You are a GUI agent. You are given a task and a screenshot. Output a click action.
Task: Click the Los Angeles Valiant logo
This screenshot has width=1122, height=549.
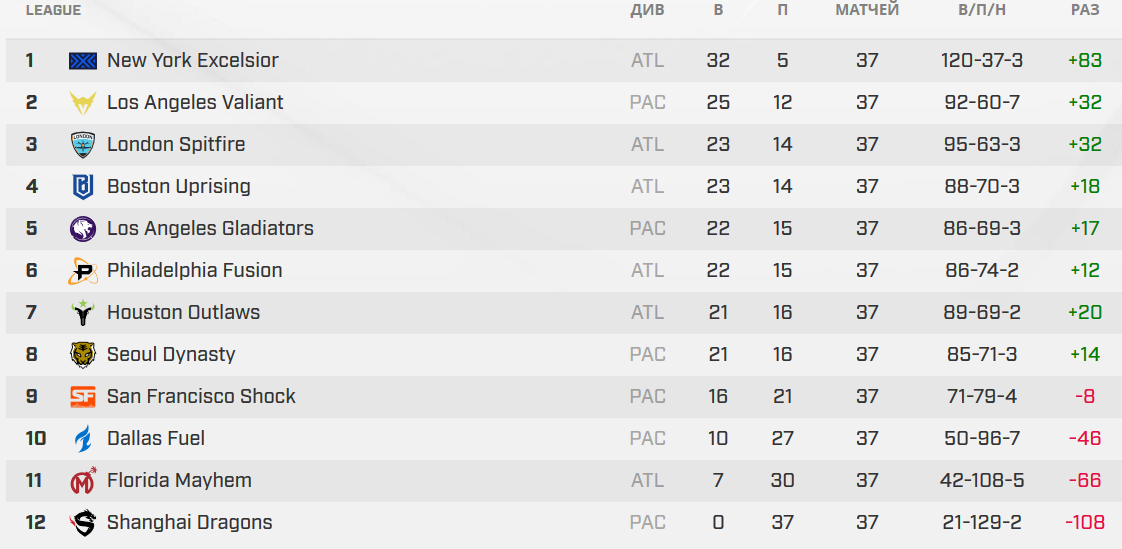pos(82,103)
